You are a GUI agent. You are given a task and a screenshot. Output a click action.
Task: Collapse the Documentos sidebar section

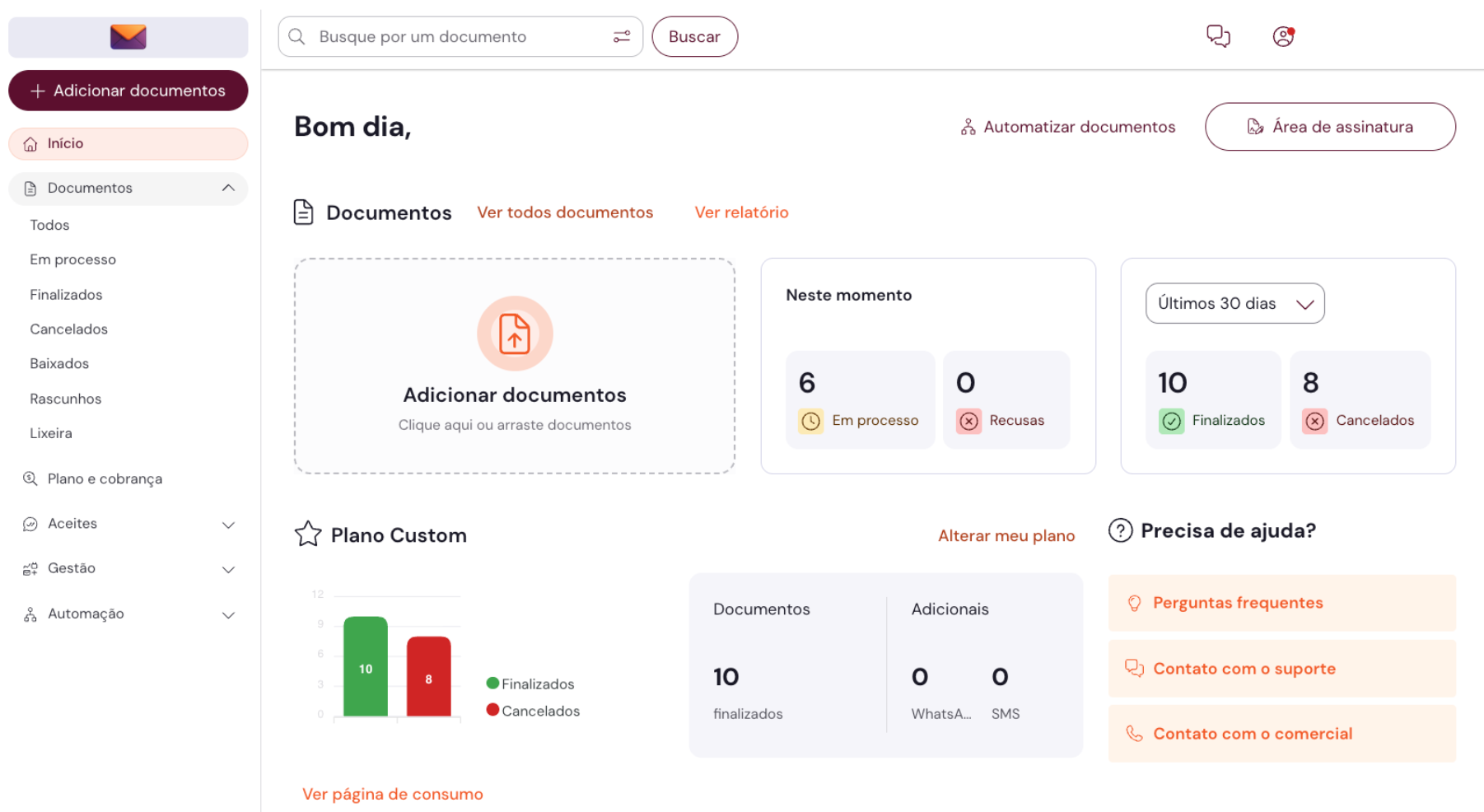[228, 188]
